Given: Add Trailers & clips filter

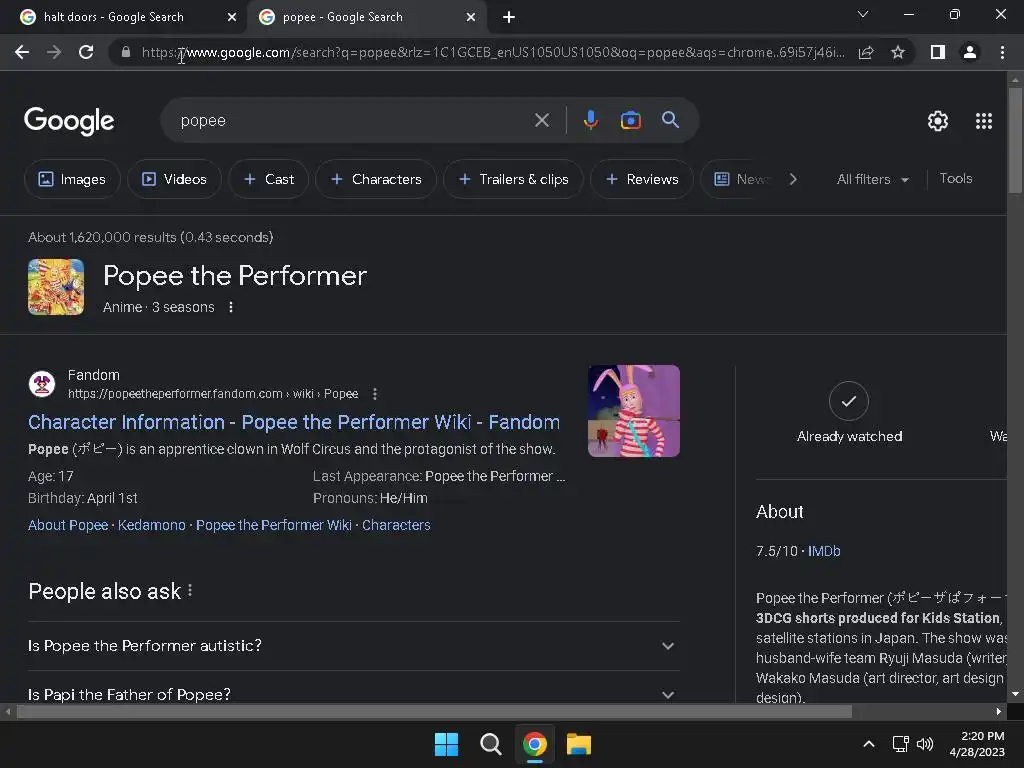Looking at the screenshot, I should tap(513, 179).
